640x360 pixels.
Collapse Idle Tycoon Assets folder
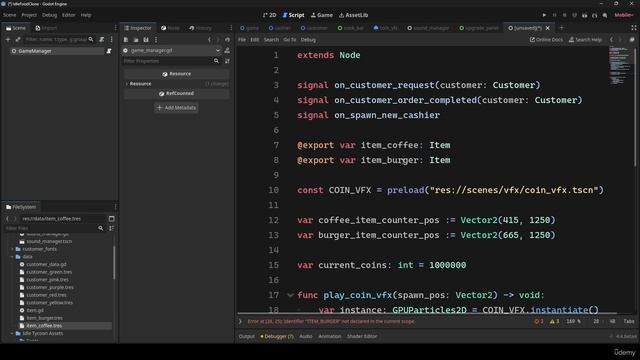[x=12, y=333]
